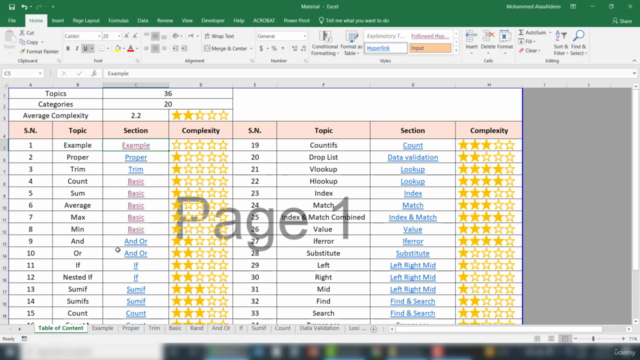Activate the Format Painter
The image size is (640, 360).
pyautogui.click(x=39, y=51)
